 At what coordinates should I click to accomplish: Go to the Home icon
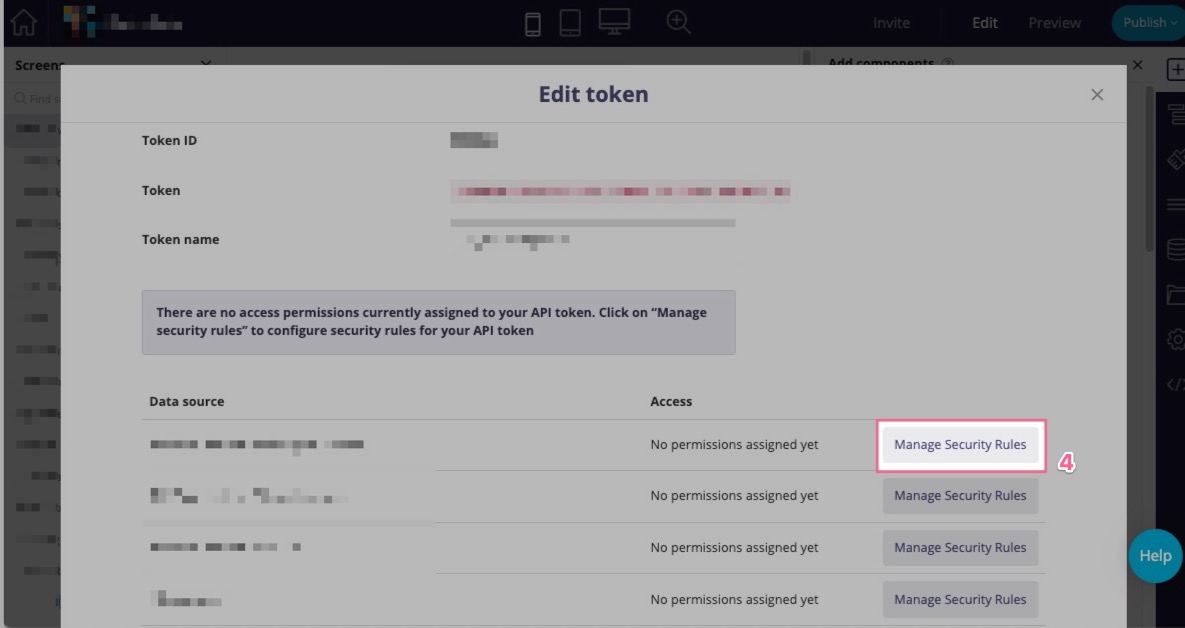[x=23, y=22]
